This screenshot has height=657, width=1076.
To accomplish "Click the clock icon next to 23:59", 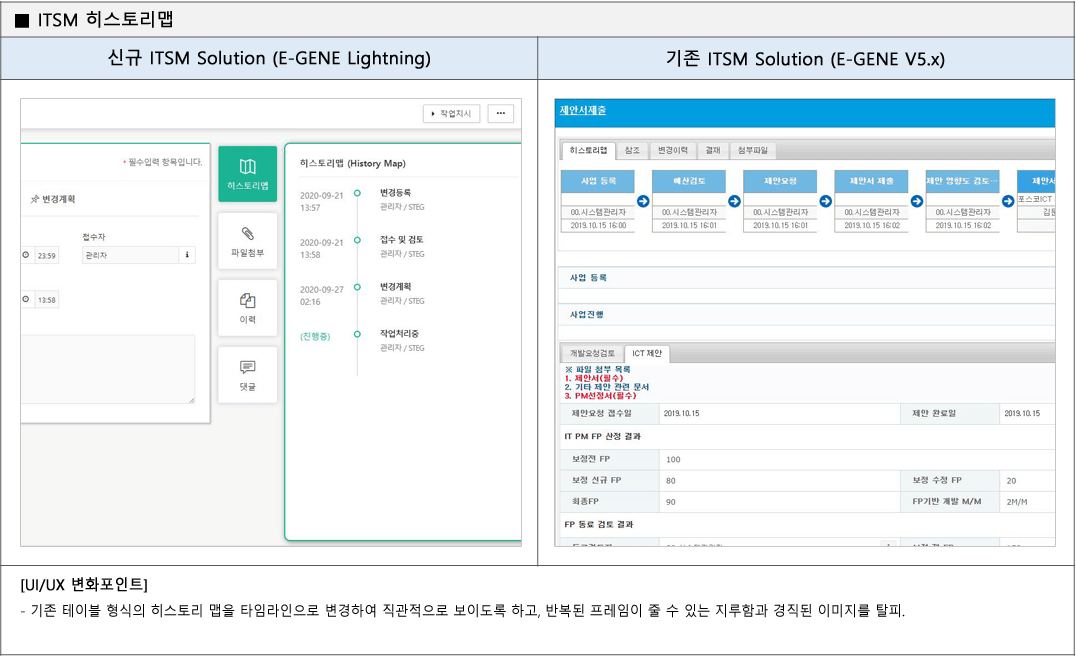I will (x=26, y=256).
